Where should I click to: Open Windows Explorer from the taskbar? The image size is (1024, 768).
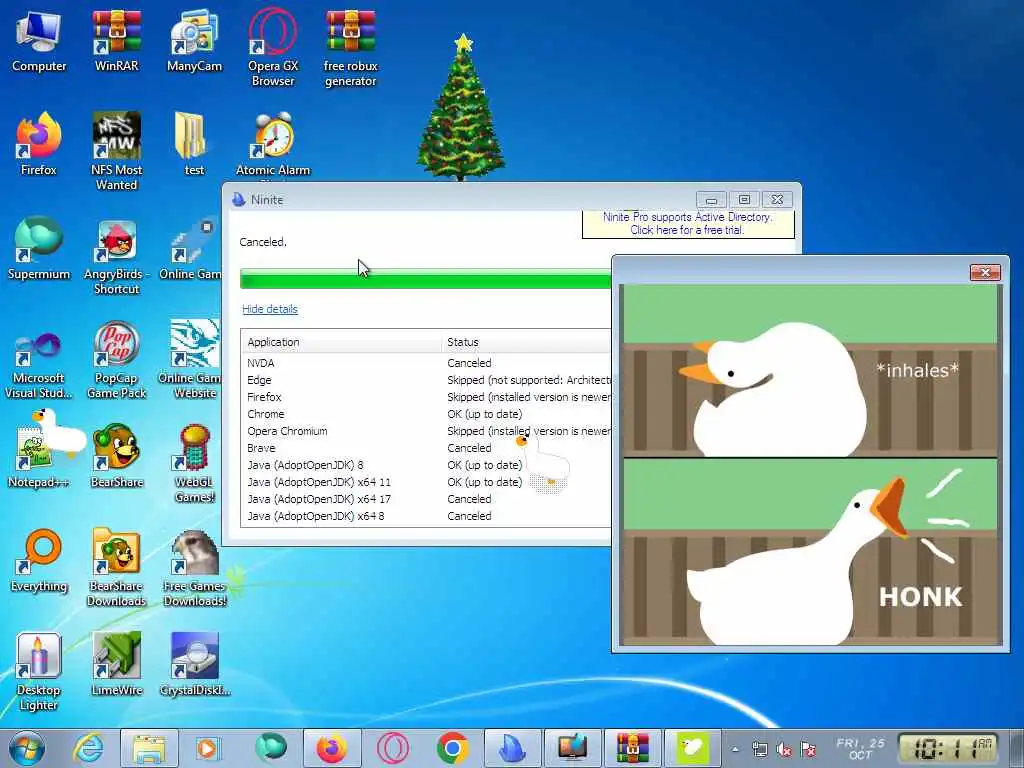click(149, 748)
